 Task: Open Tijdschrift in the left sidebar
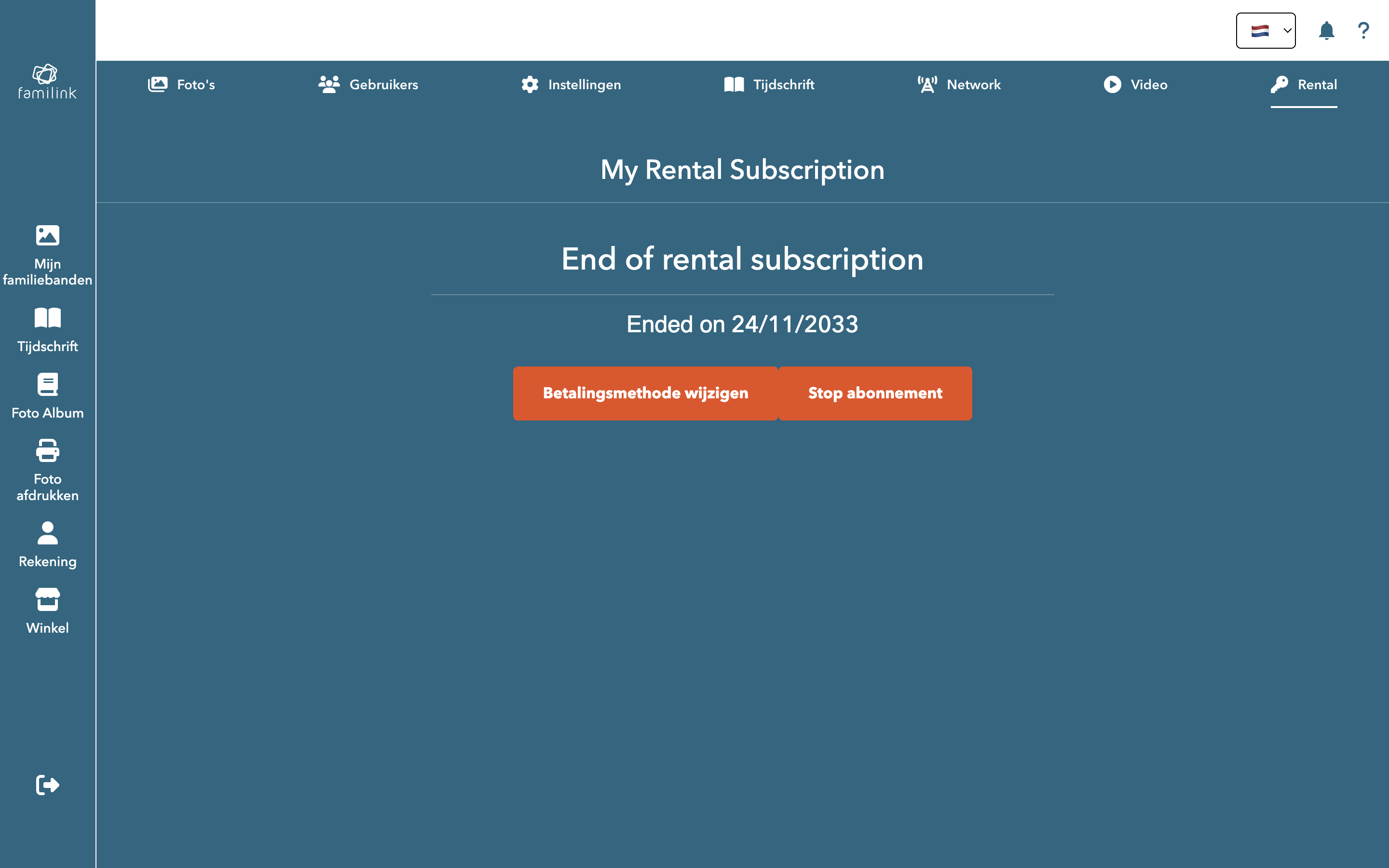click(x=47, y=330)
